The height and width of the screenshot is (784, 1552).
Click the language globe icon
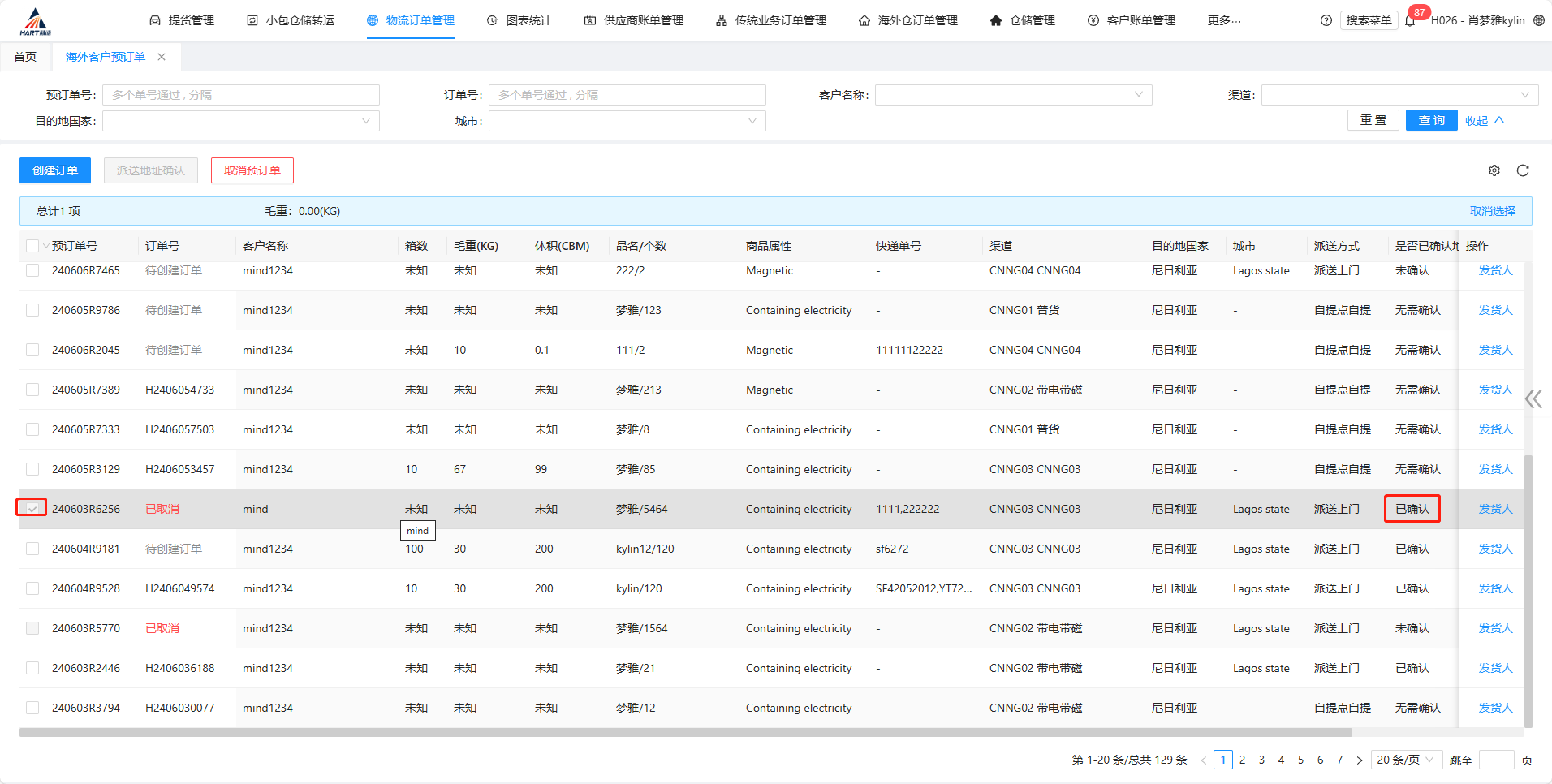point(1539,20)
